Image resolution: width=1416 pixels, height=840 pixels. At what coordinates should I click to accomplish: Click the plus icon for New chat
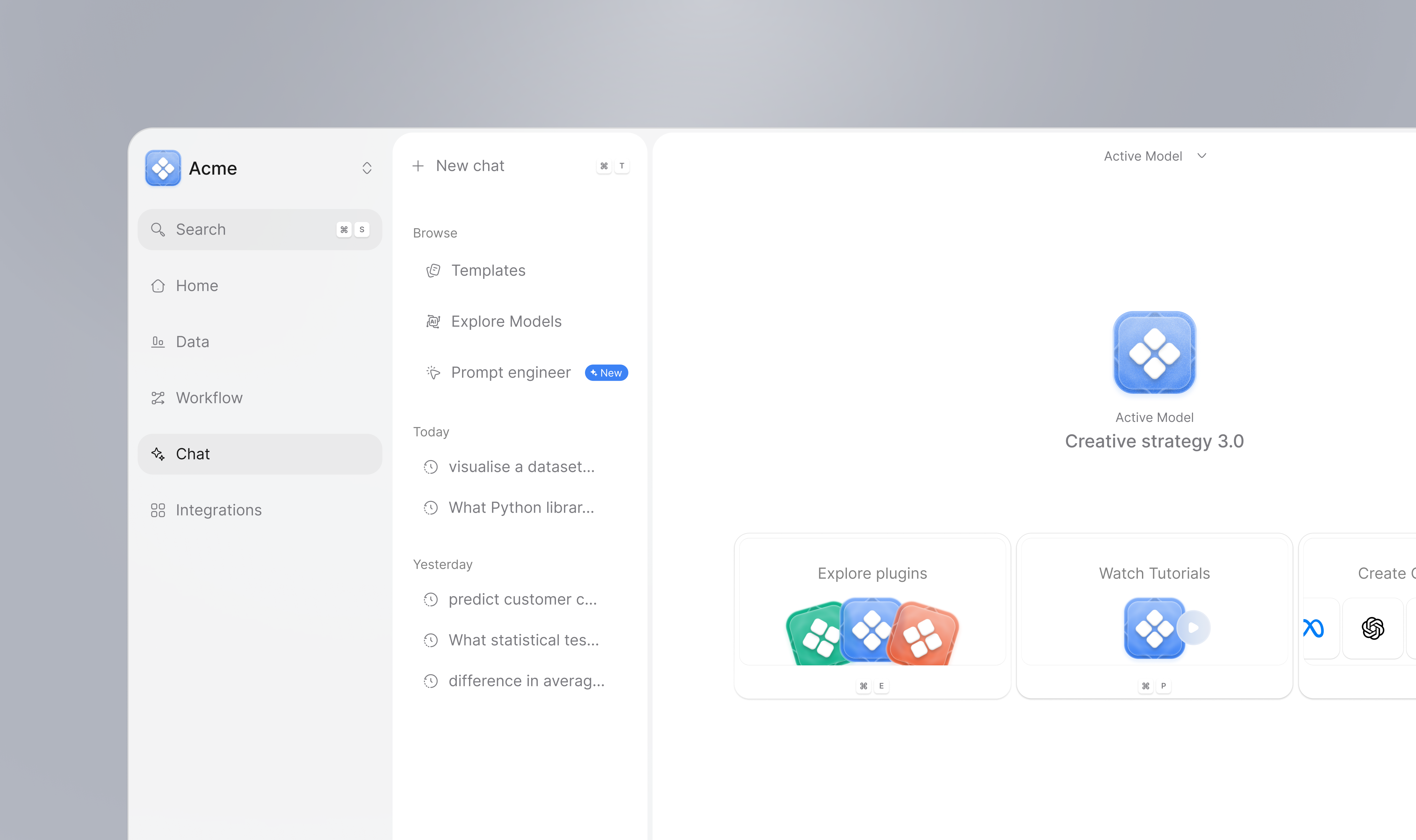point(418,166)
